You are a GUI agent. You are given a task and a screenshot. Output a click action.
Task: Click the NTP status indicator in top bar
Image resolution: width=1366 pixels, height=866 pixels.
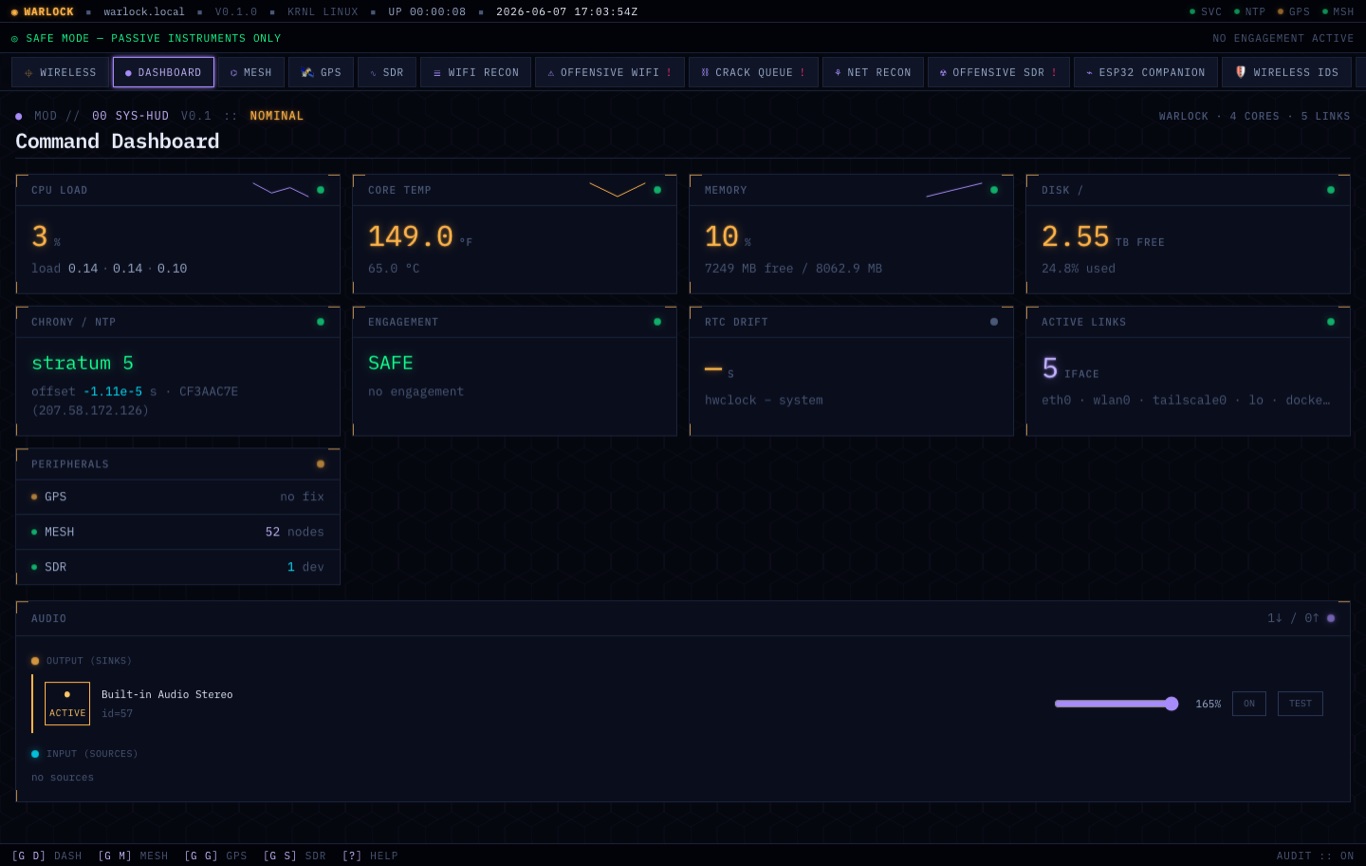[x=1250, y=12]
